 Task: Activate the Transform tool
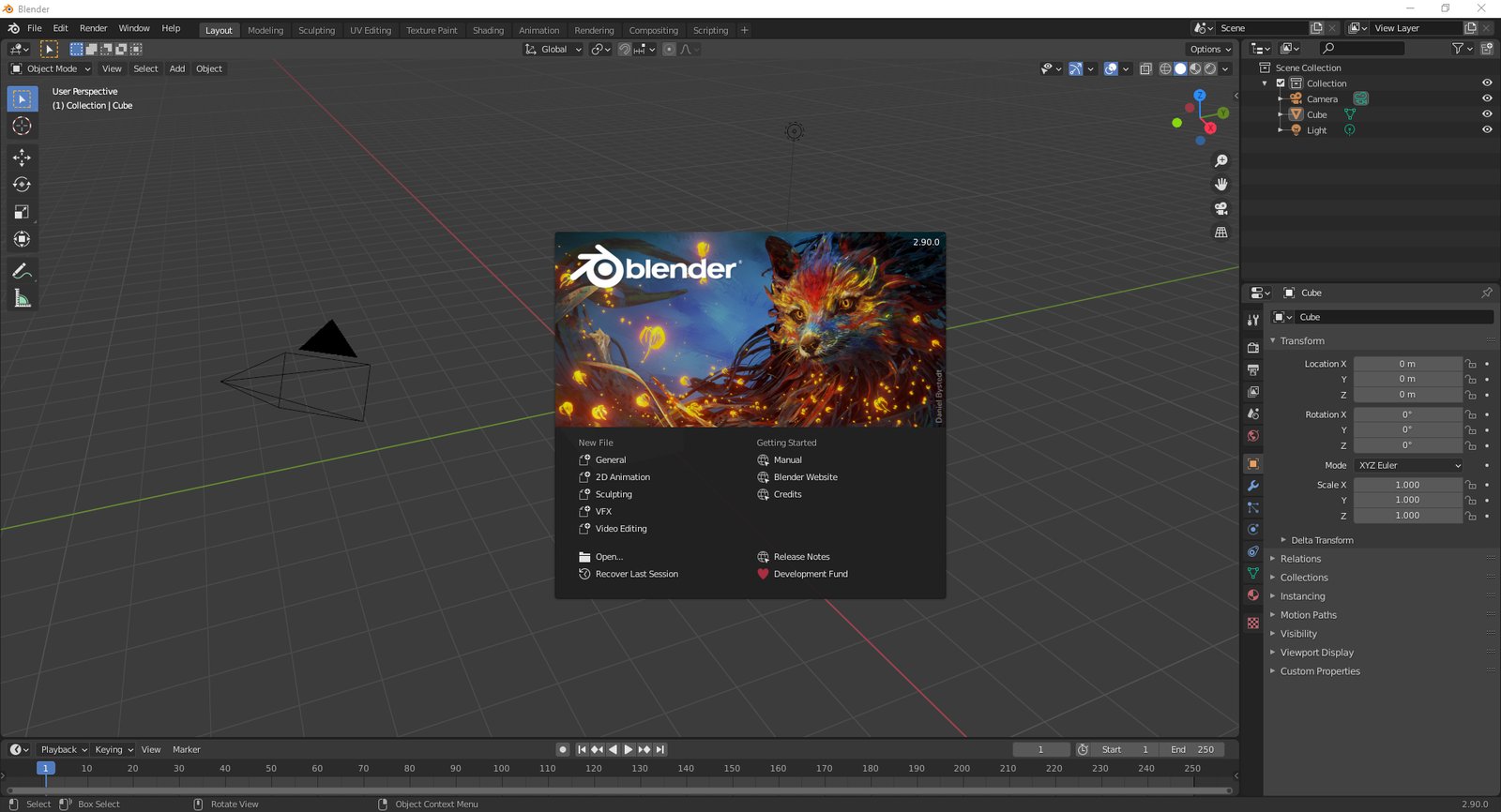(x=22, y=239)
